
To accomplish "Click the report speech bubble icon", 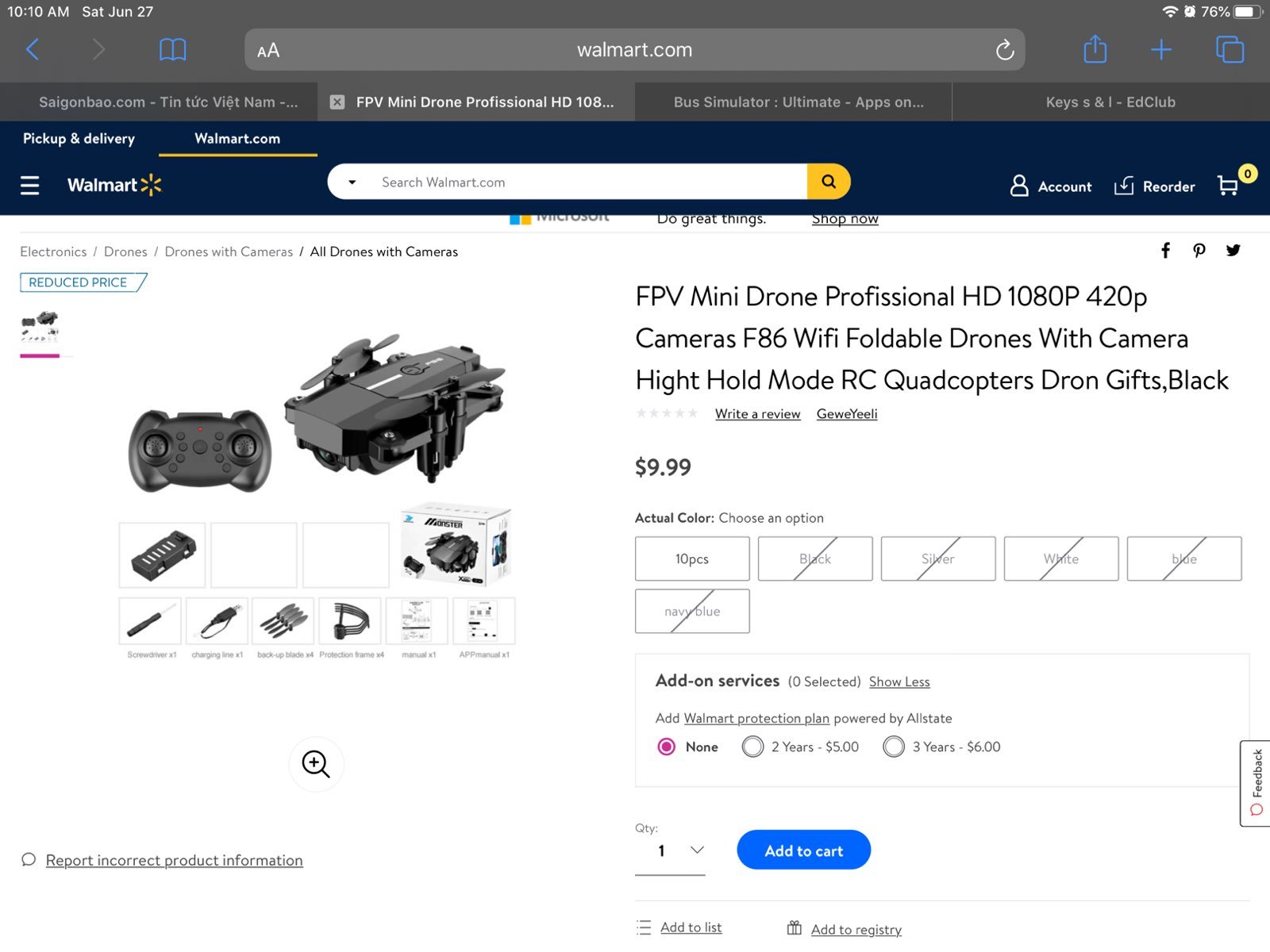I will click(x=29, y=860).
